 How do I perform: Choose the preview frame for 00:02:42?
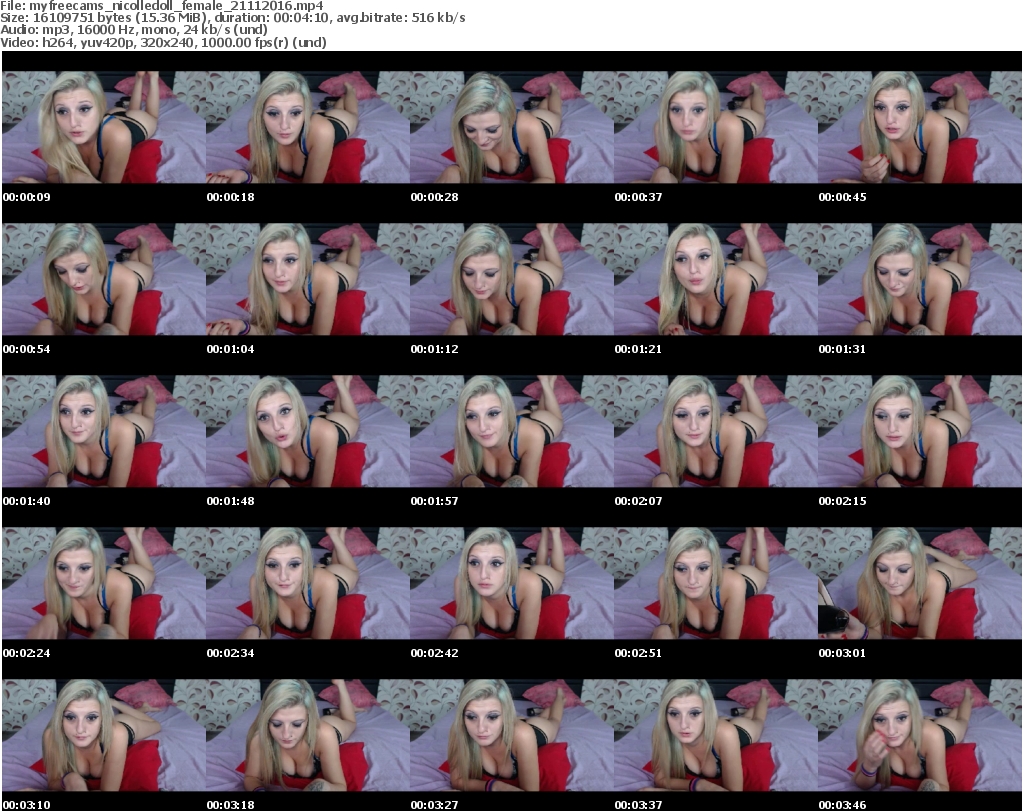(x=512, y=583)
